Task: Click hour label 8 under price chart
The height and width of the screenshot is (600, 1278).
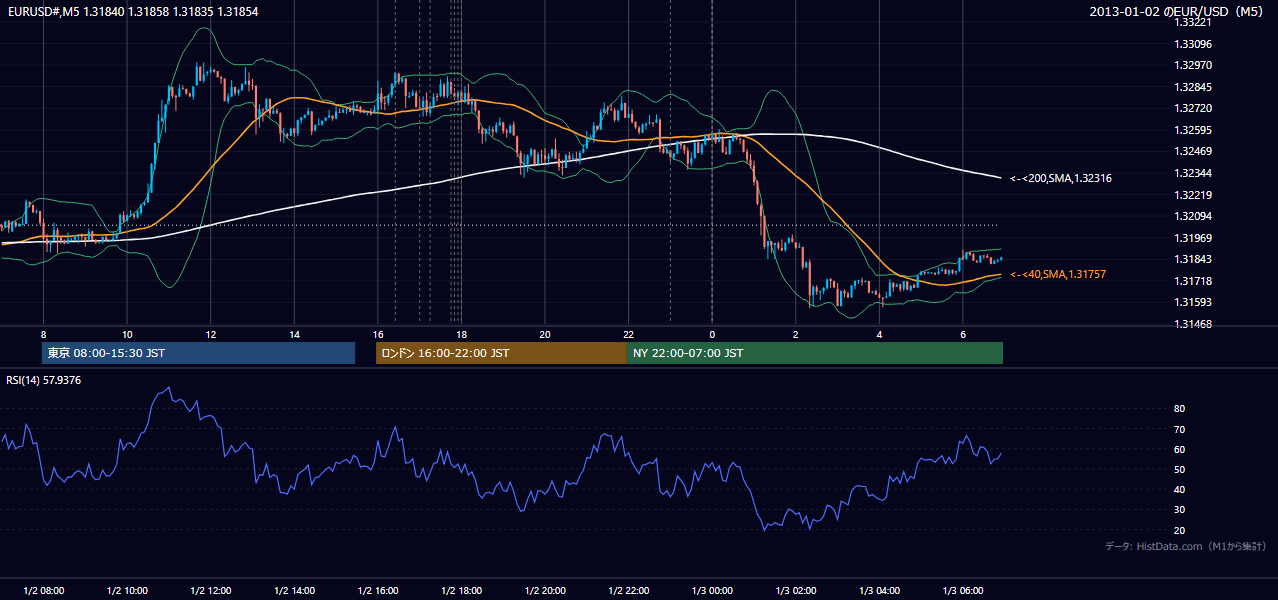Action: (x=43, y=334)
